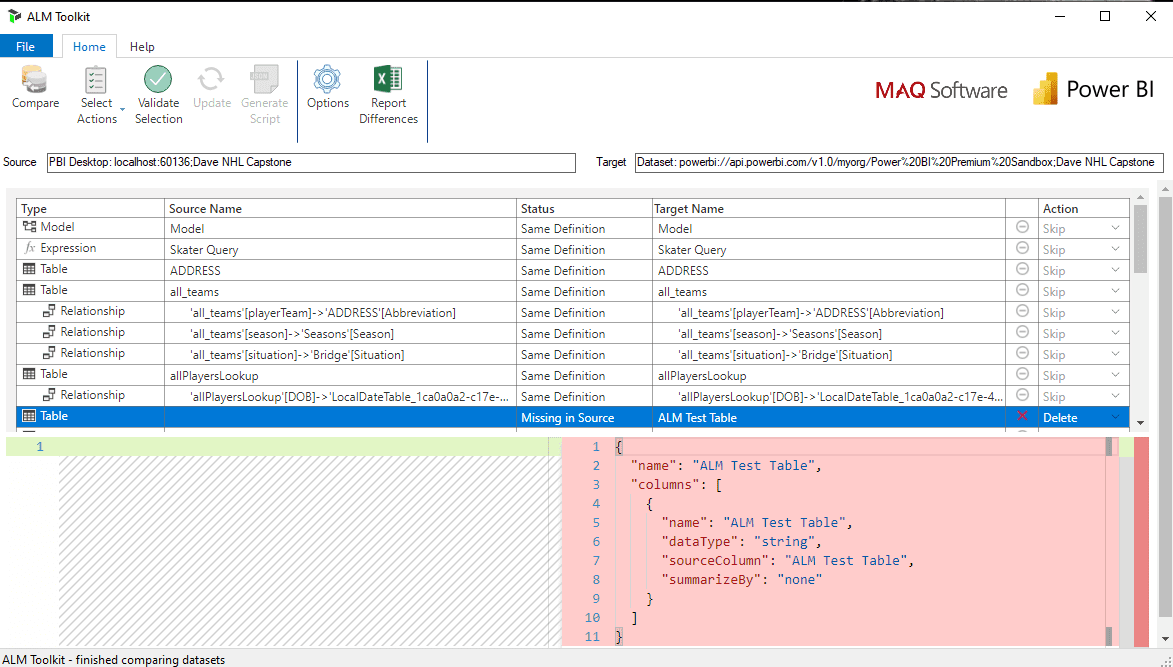Click status bar text finished comparing datasets
Image resolution: width=1173 pixels, height=667 pixels.
pos(113,660)
